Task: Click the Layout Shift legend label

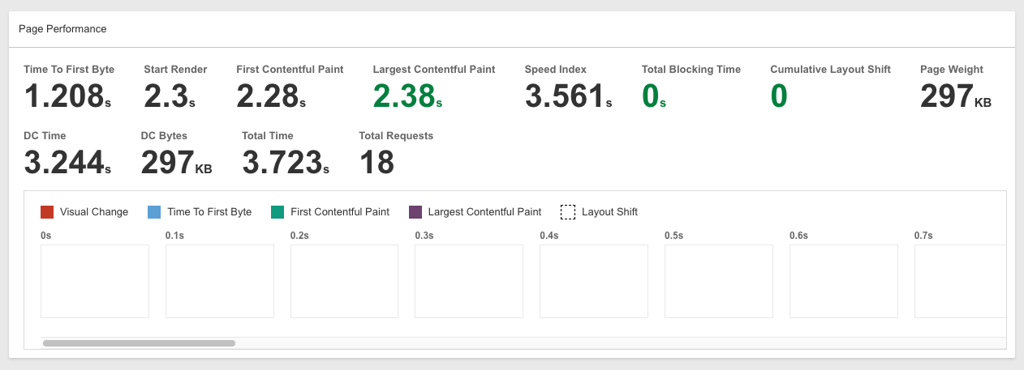Action: [x=610, y=212]
